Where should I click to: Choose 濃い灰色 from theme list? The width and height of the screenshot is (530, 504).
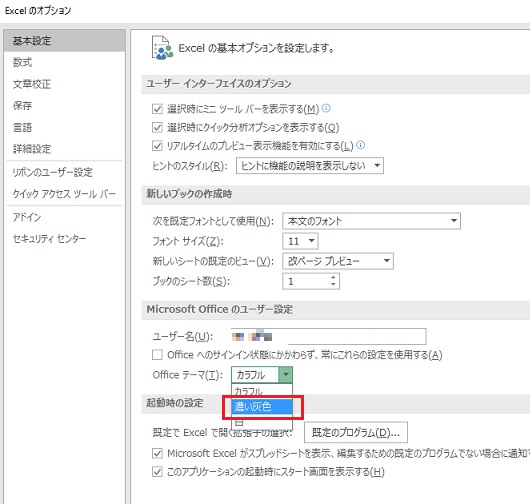tap(262, 406)
